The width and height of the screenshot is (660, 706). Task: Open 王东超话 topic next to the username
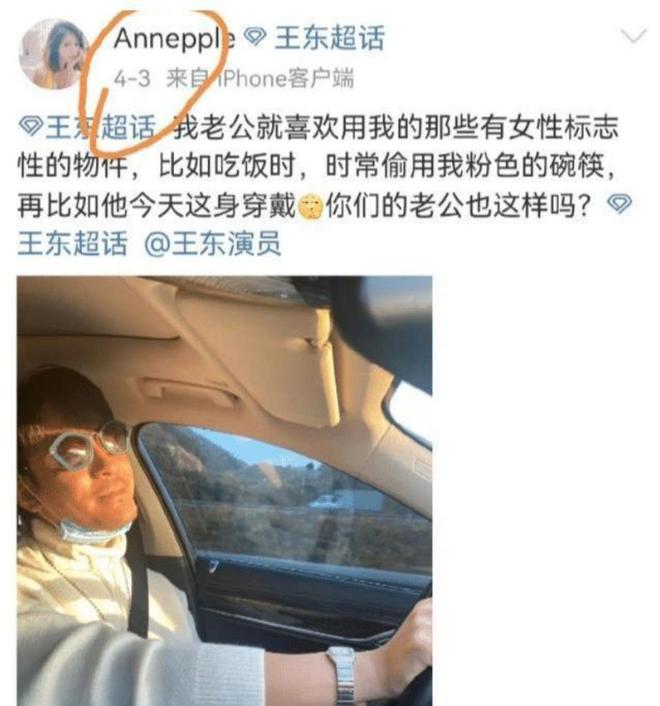(x=330, y=37)
